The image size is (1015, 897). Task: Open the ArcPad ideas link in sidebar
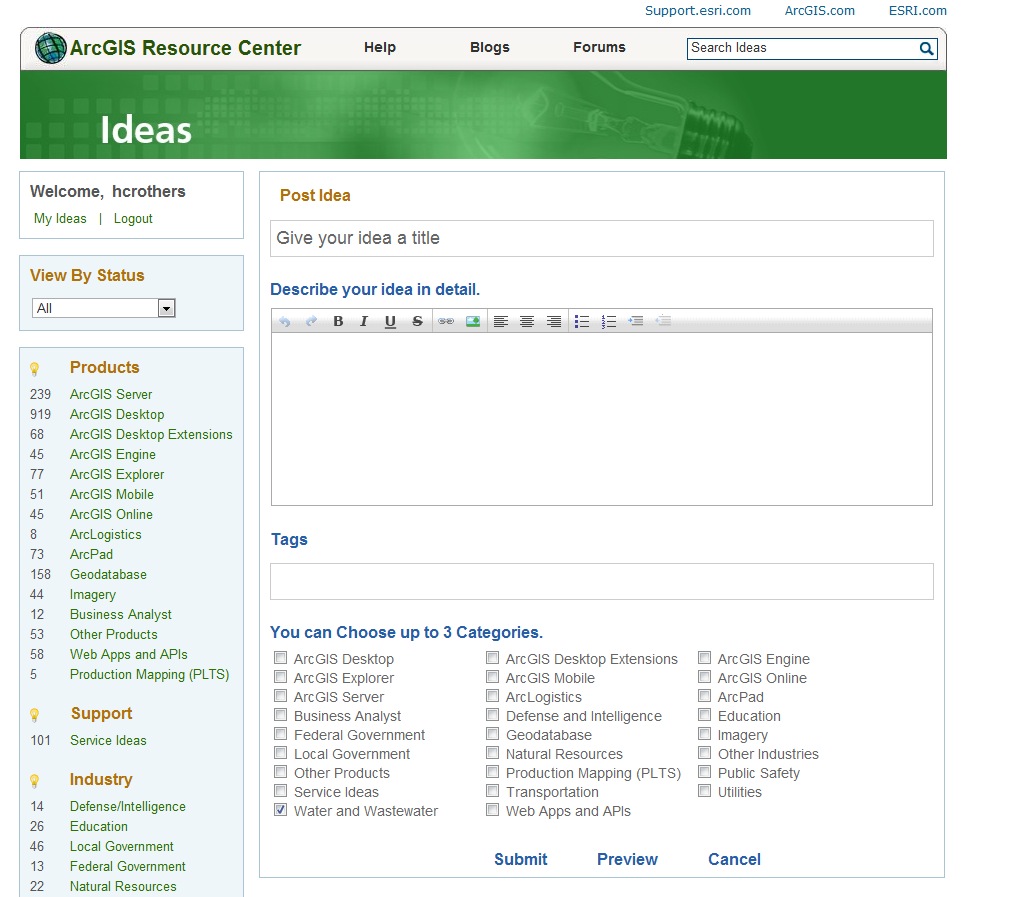coord(91,555)
